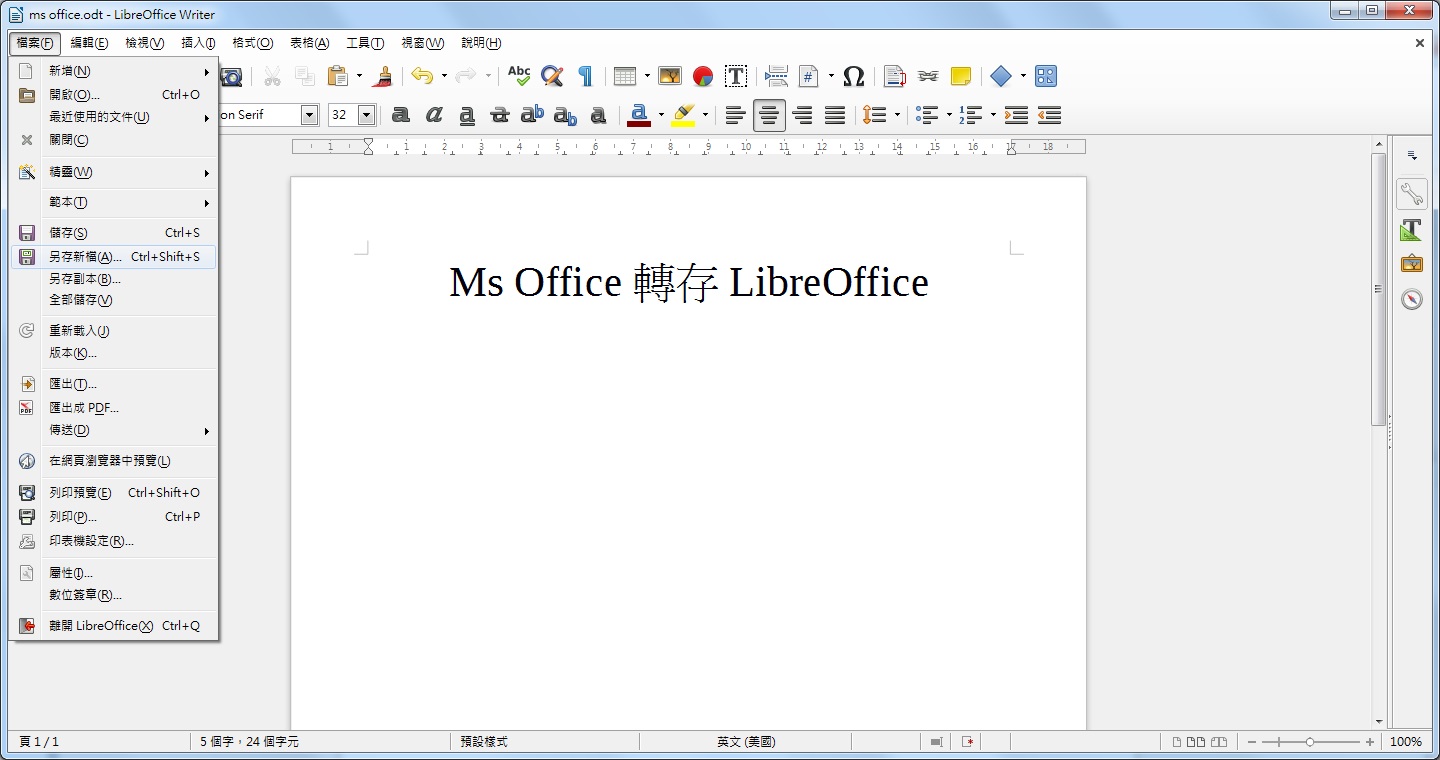Click the insert chart icon

click(703, 76)
